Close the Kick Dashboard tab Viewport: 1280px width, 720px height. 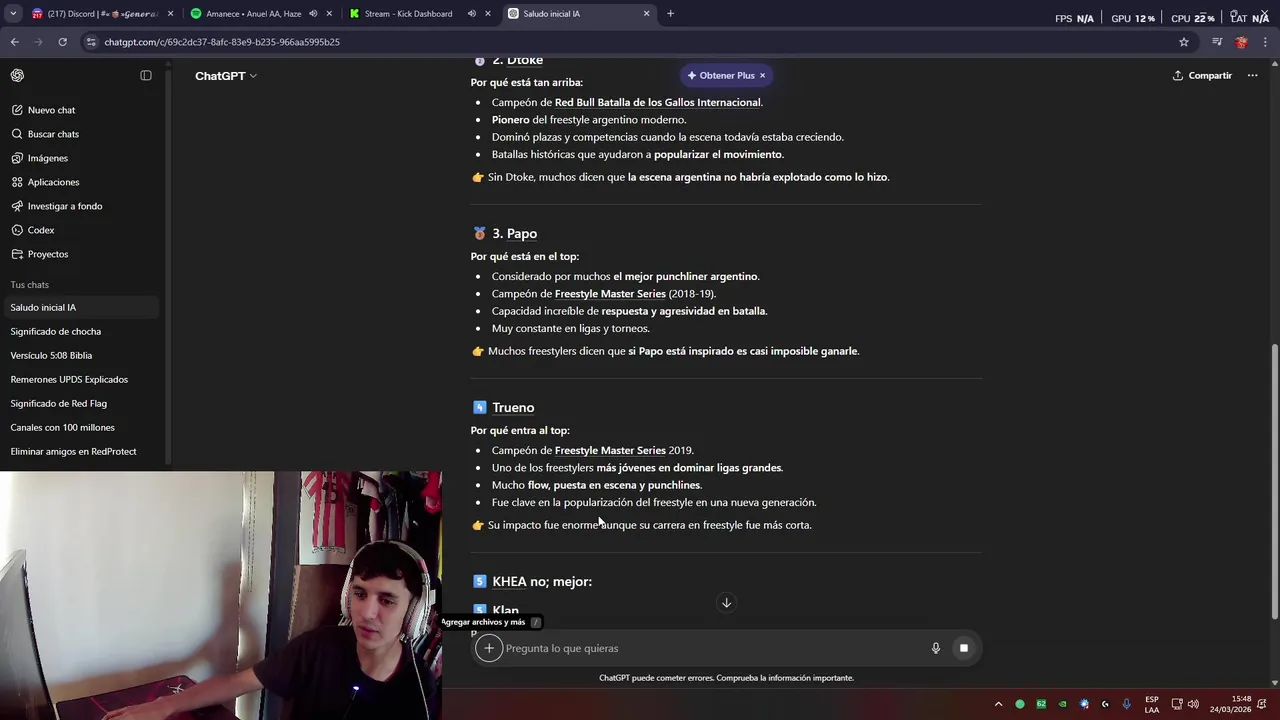(487, 14)
